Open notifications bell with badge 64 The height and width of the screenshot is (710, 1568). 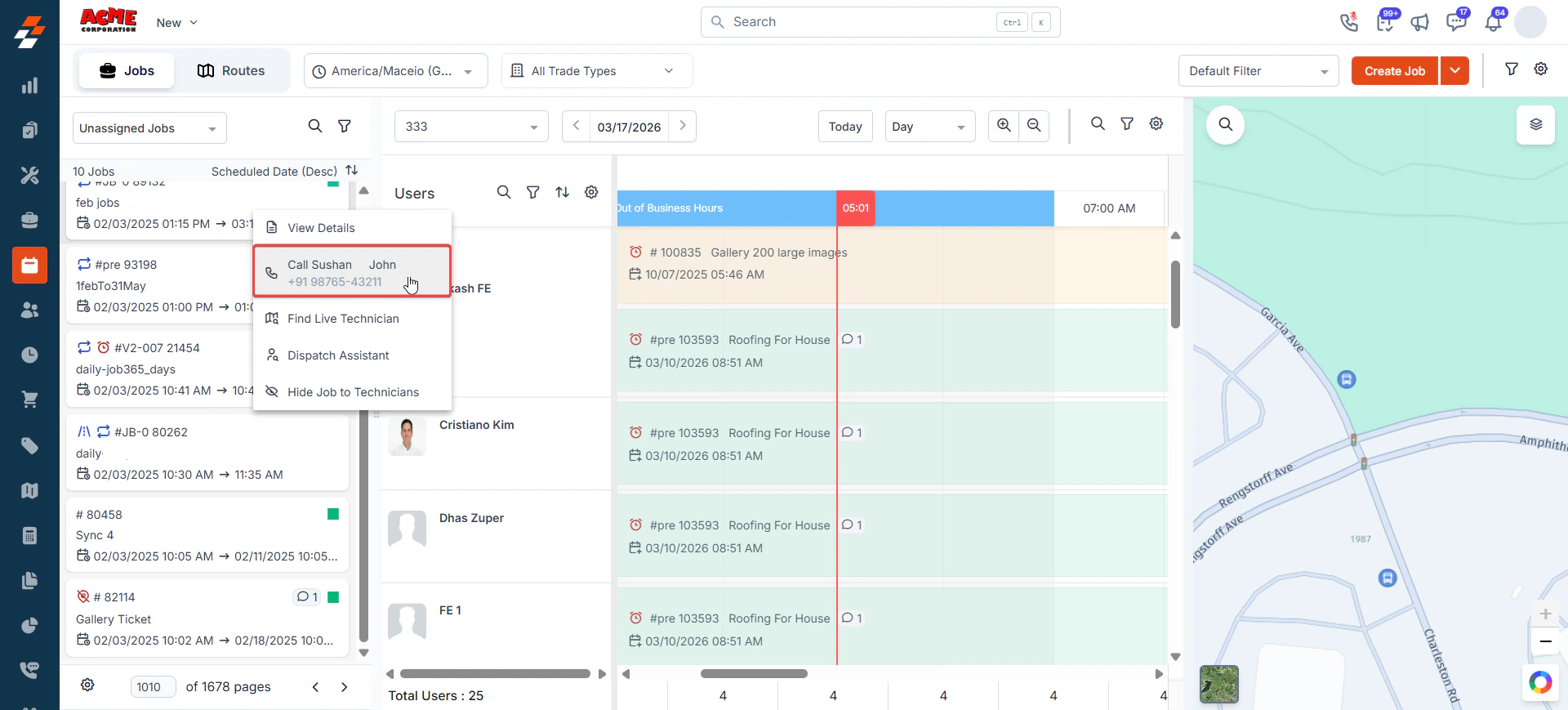pyautogui.click(x=1493, y=22)
